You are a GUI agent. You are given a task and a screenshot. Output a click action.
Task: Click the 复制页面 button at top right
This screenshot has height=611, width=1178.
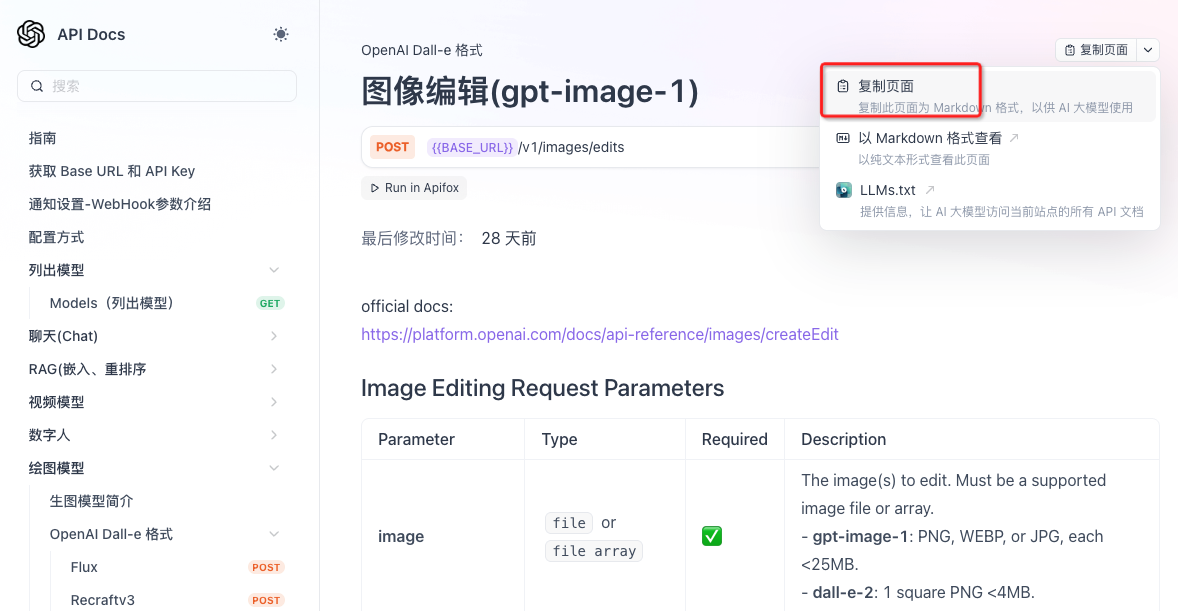(x=1096, y=50)
